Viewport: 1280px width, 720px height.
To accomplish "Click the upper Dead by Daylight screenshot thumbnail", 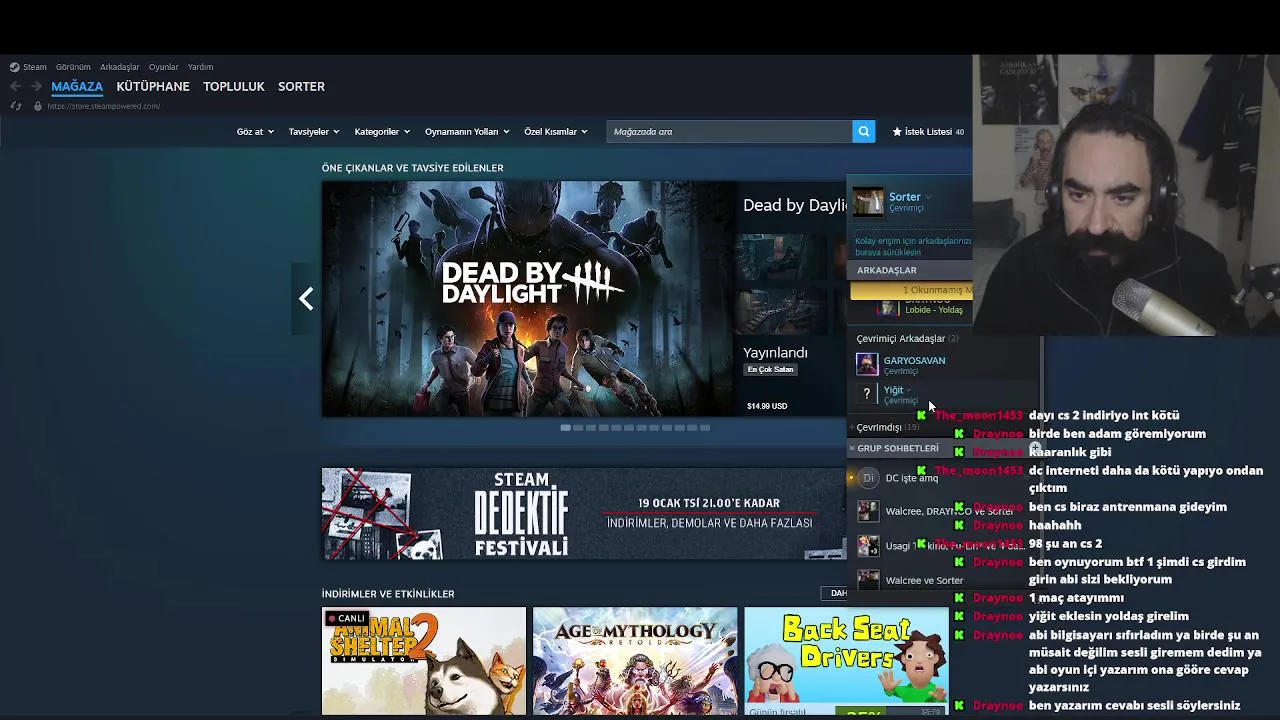I will 780,258.
